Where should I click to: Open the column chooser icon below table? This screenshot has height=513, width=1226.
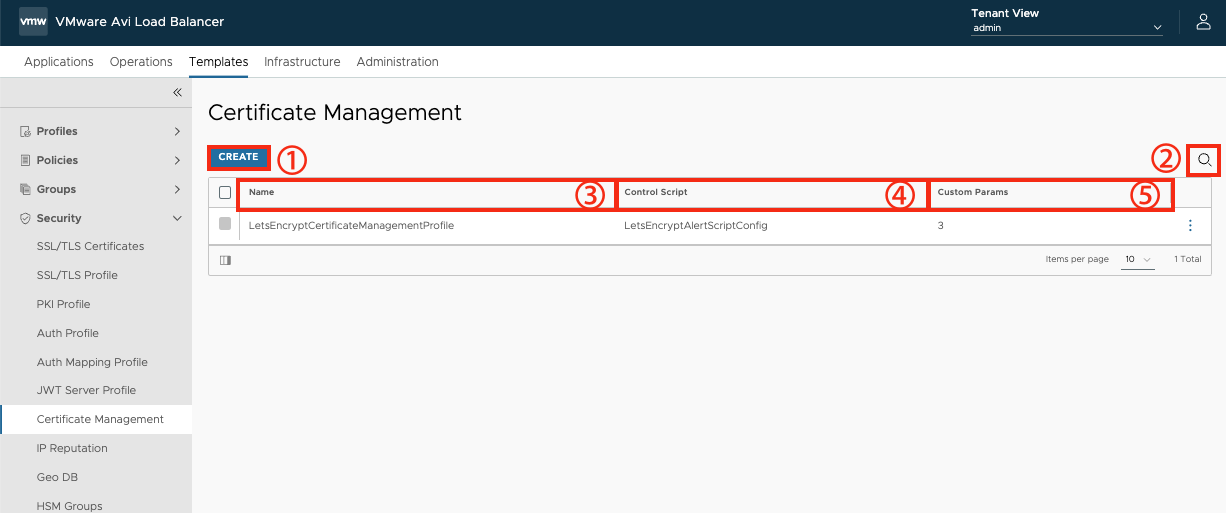click(225, 260)
